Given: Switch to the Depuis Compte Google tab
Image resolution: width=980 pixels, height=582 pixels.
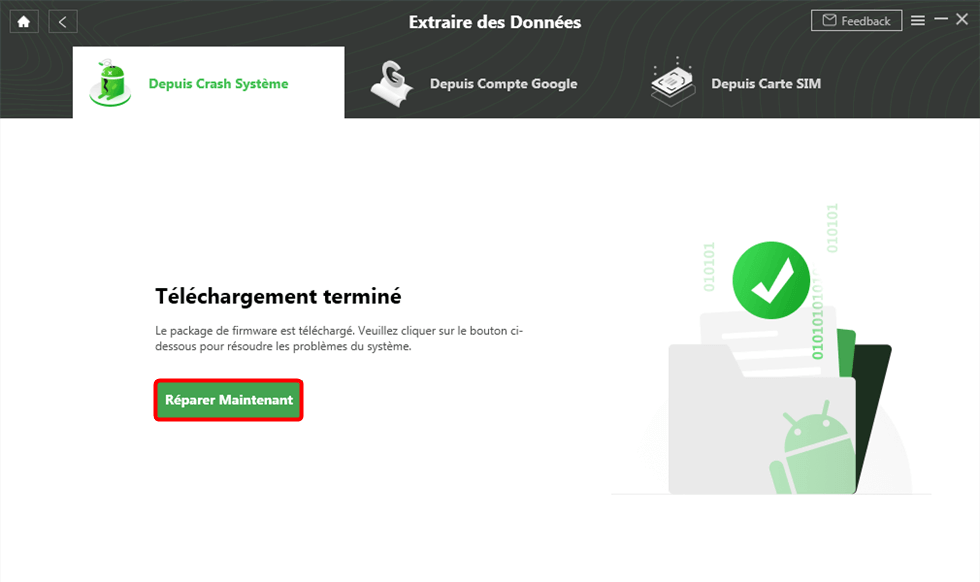Looking at the screenshot, I should tap(503, 84).
